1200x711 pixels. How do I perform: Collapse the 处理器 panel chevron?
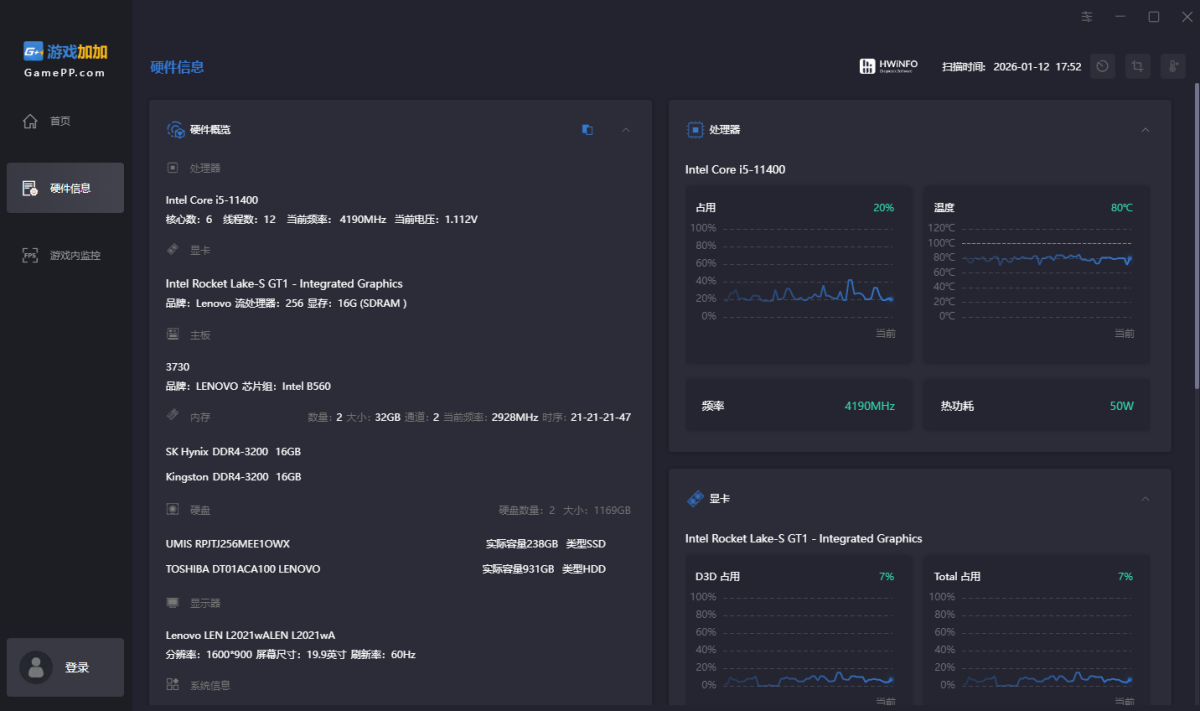(1145, 130)
